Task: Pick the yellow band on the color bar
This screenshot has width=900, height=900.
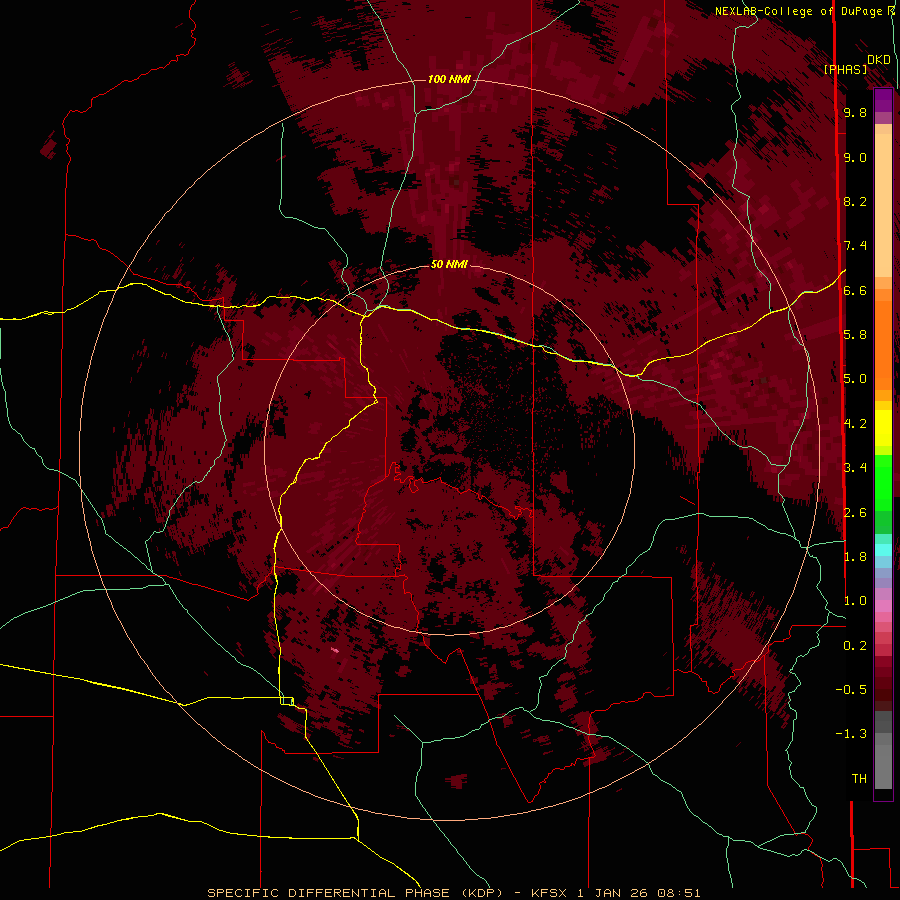Action: point(883,428)
